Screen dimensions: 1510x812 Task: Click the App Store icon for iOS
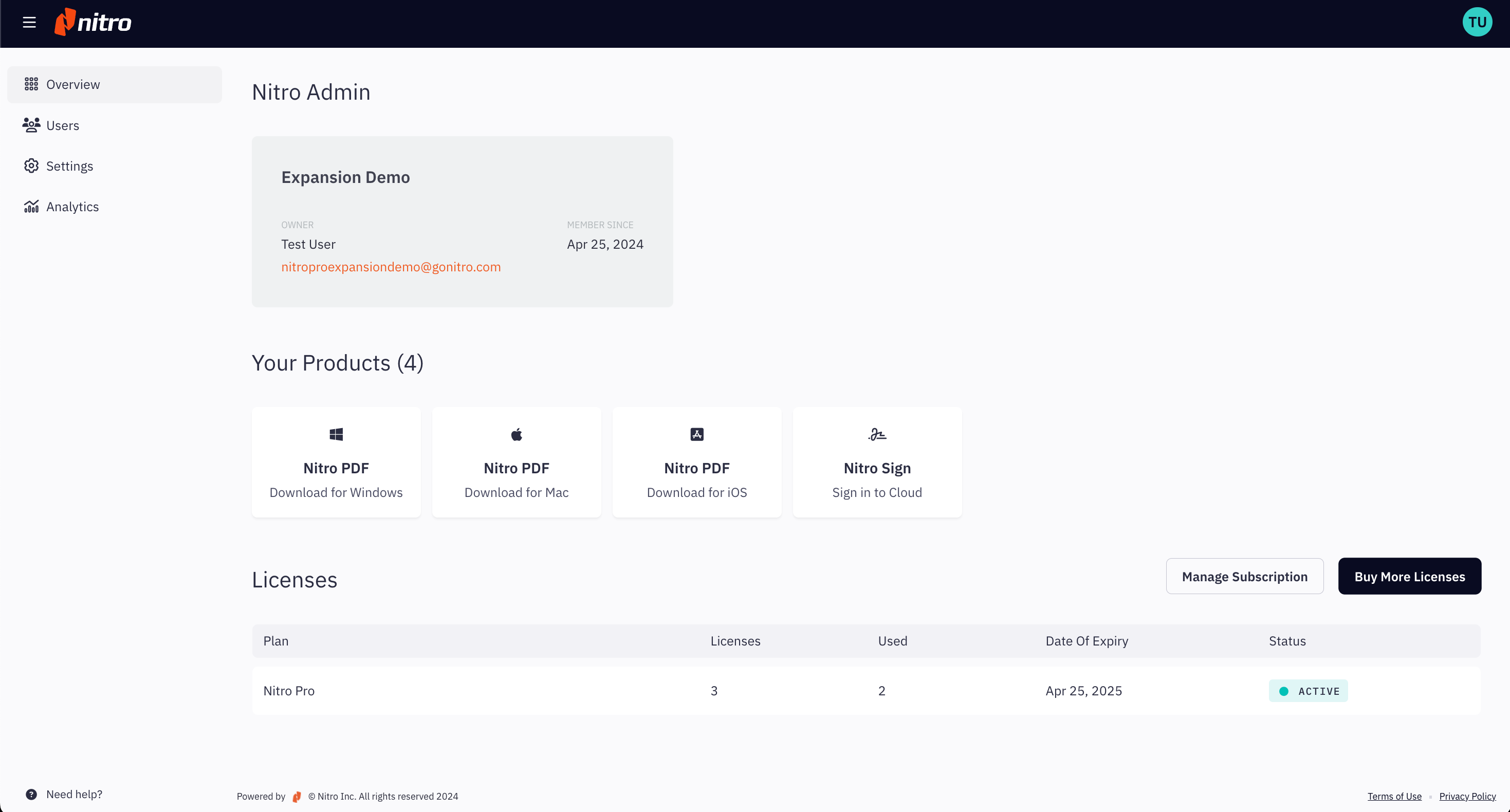[696, 434]
